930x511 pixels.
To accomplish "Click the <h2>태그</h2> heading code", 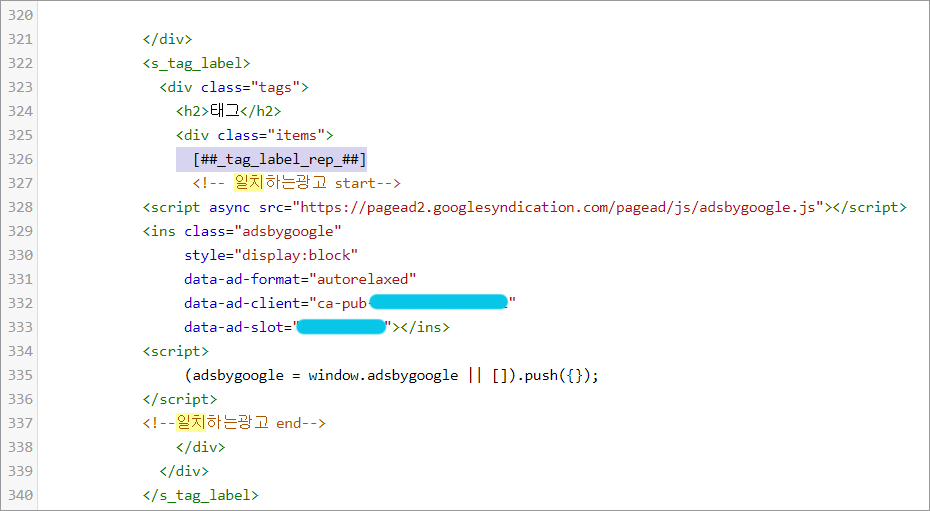I will click(x=228, y=111).
